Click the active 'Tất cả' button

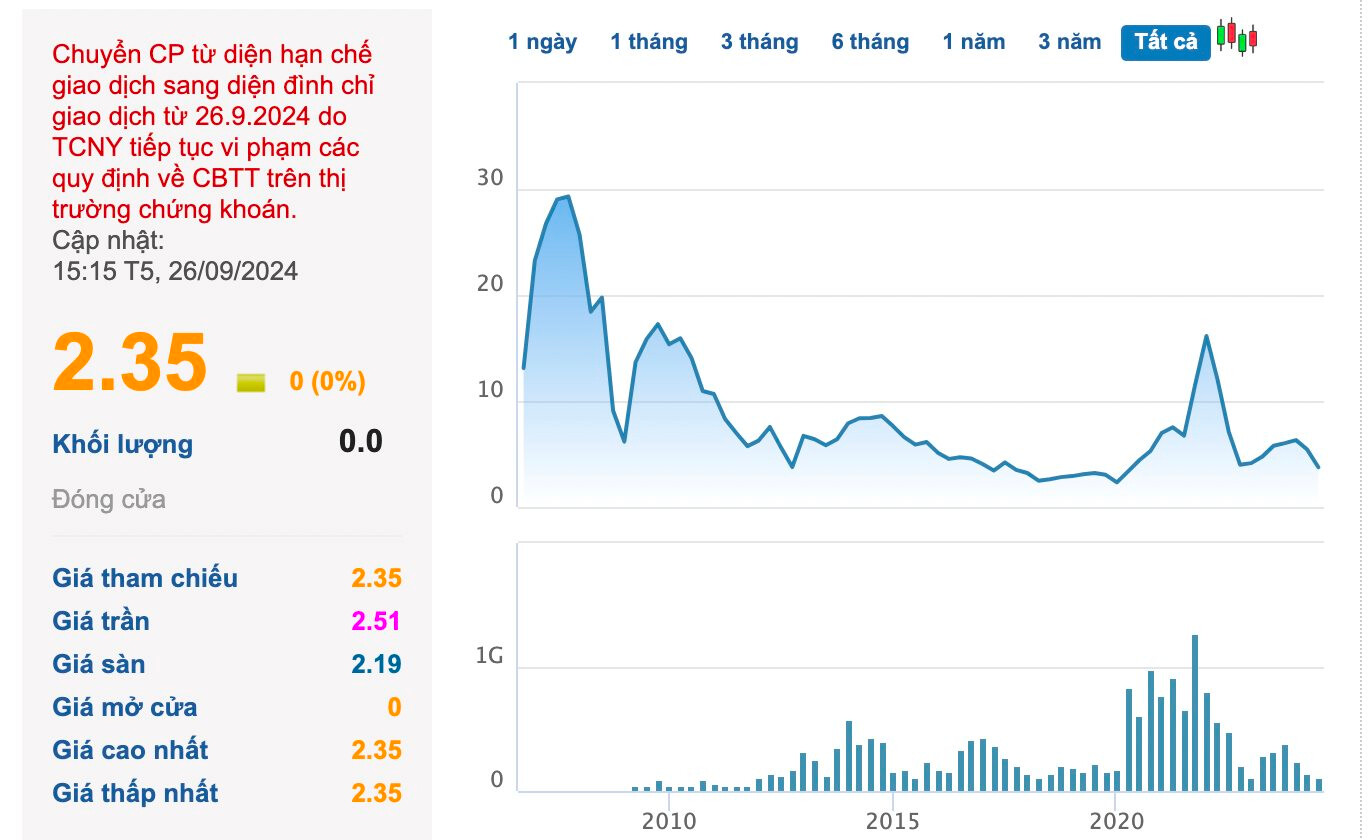coord(1165,42)
